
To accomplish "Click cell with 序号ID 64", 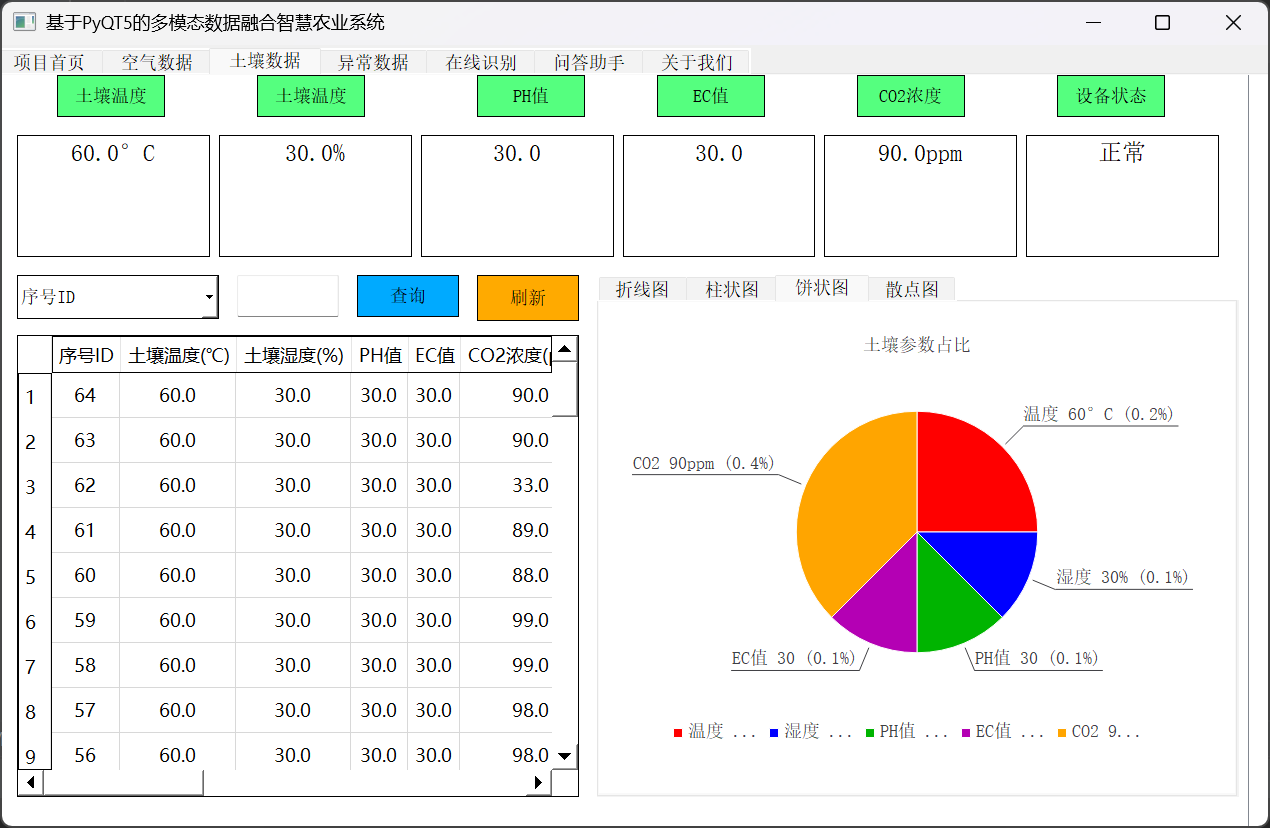I will [x=86, y=396].
